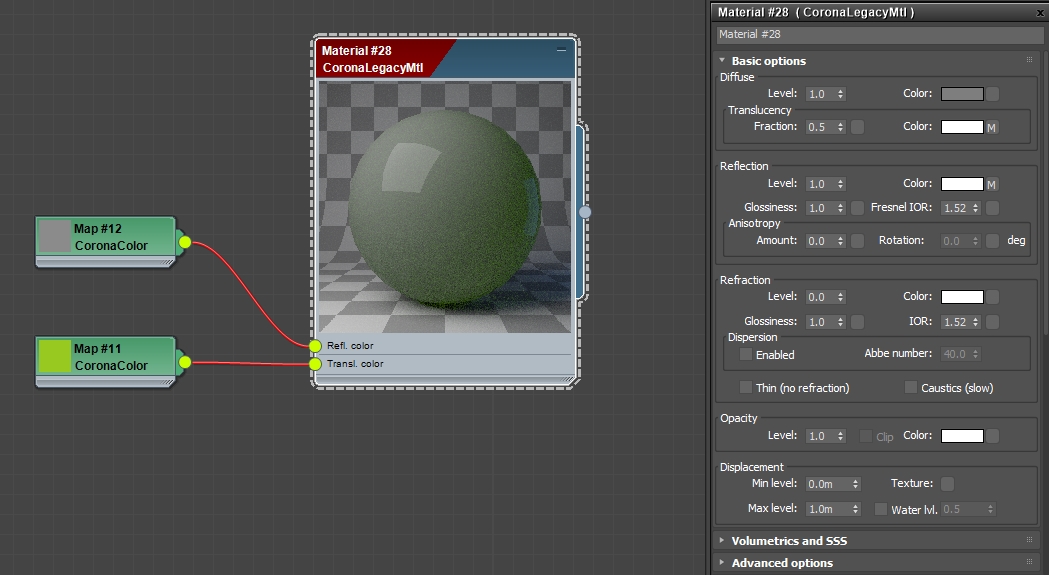Expand the Volumetrics and SSS rollout
Viewport: 1049px width, 575px height.
(x=723, y=540)
